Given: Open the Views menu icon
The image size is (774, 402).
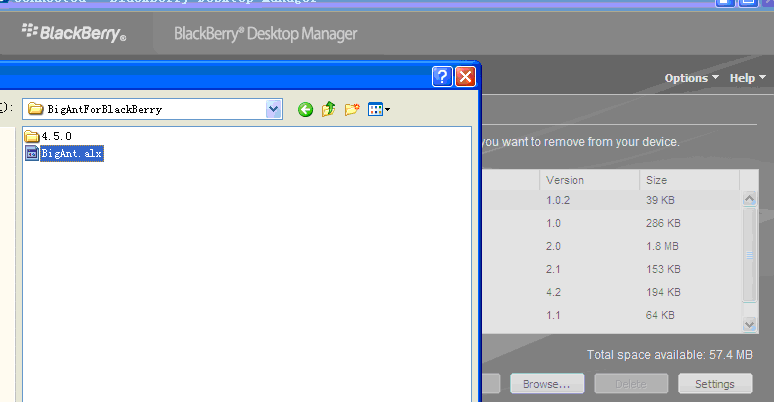Looking at the screenshot, I should point(379,109).
